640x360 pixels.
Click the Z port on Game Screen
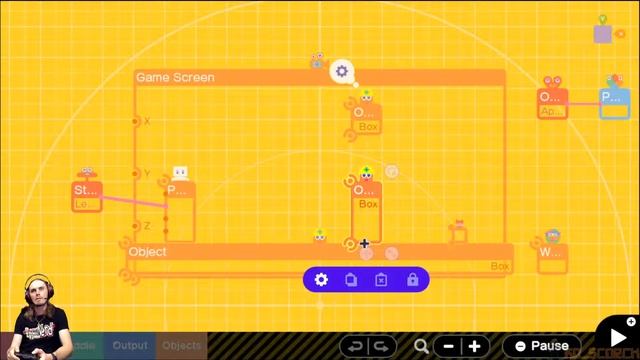point(136,226)
